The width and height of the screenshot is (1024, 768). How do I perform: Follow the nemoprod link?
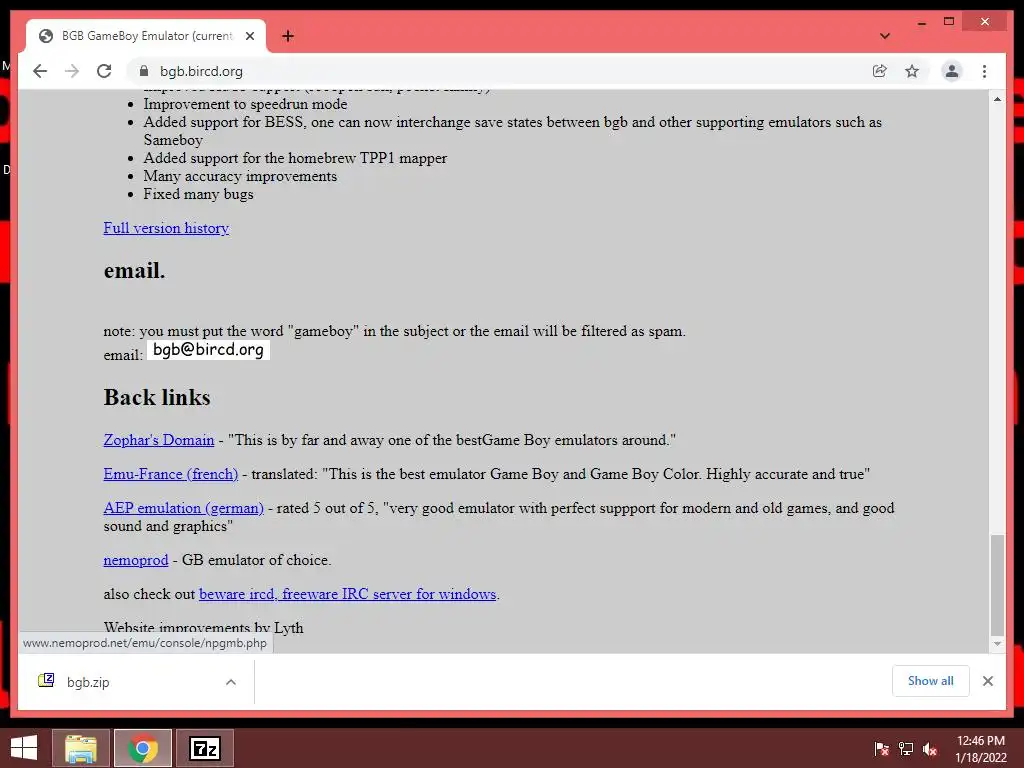(136, 560)
